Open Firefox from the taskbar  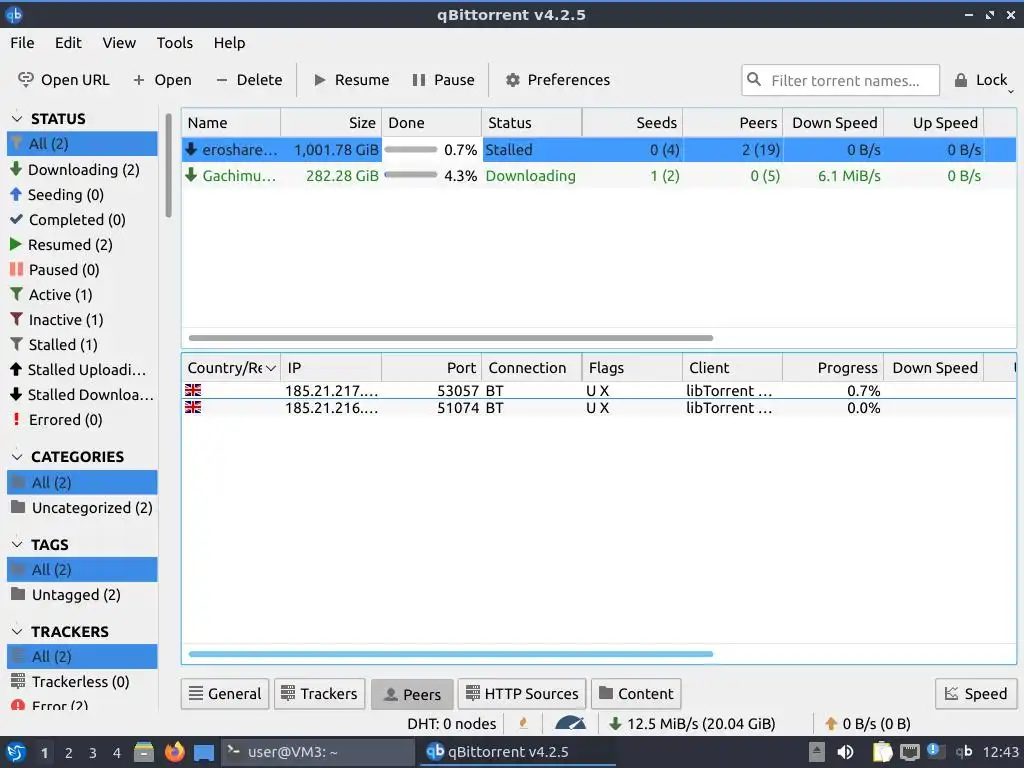(174, 752)
